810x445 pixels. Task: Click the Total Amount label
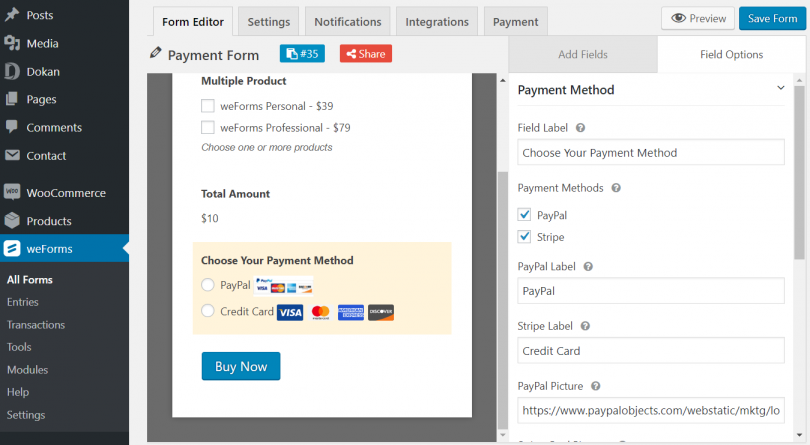point(235,194)
